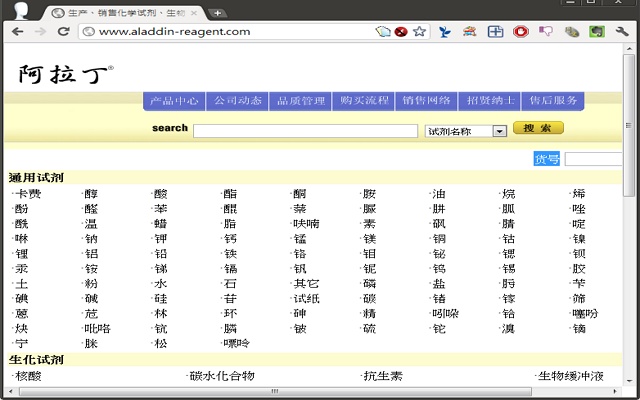Open the 吗哚 category link
The height and width of the screenshot is (400, 640).
click(446, 313)
